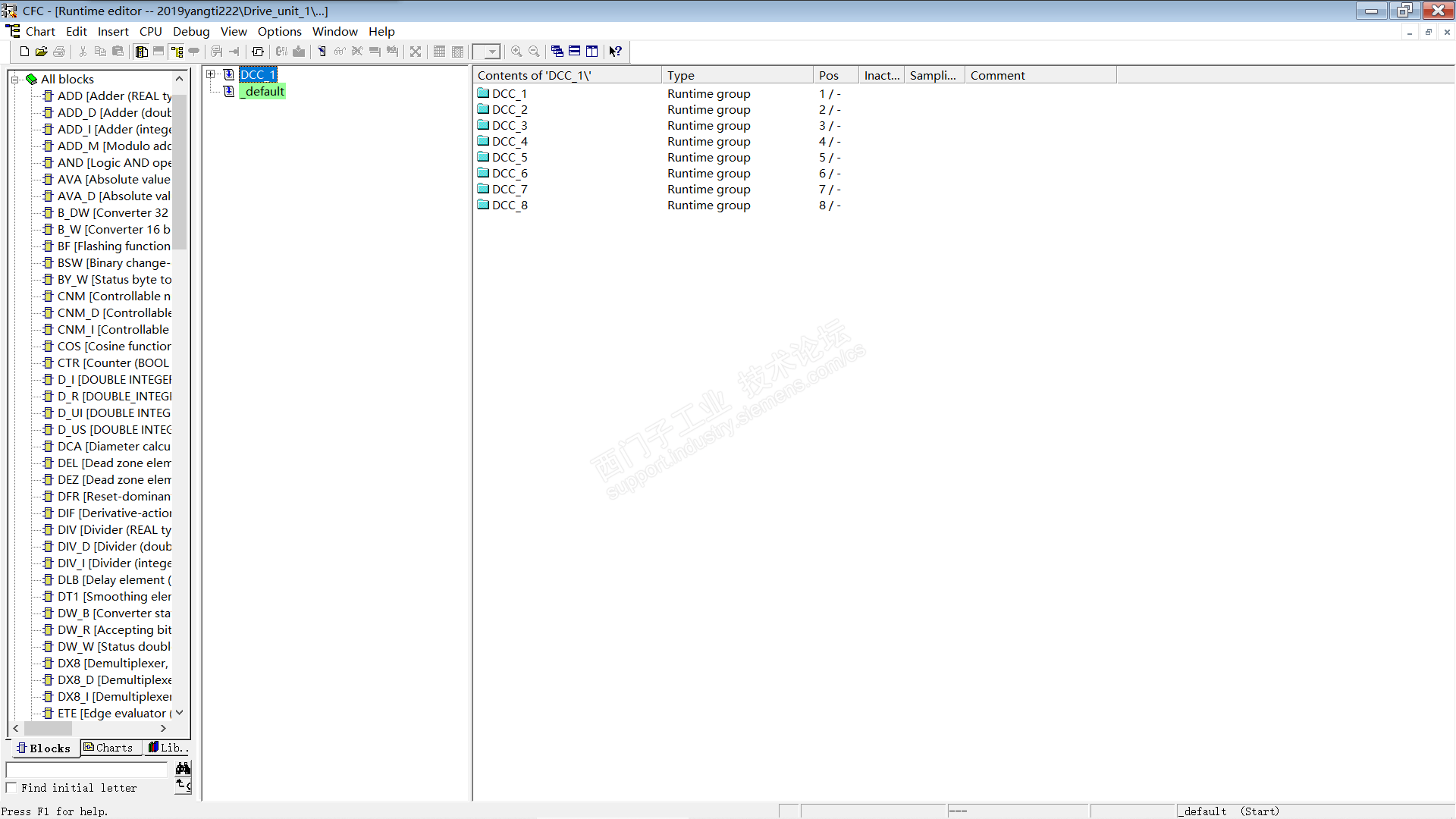Select the _default task in tree
The width and height of the screenshot is (1456, 819).
[x=264, y=92]
